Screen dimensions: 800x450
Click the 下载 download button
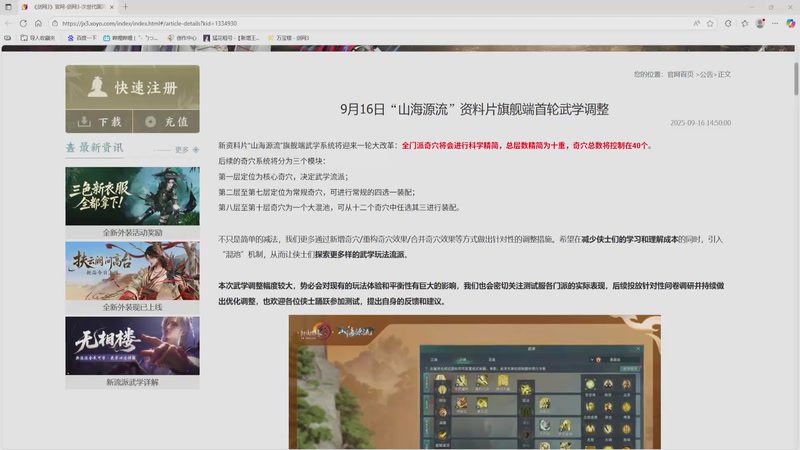click(99, 121)
